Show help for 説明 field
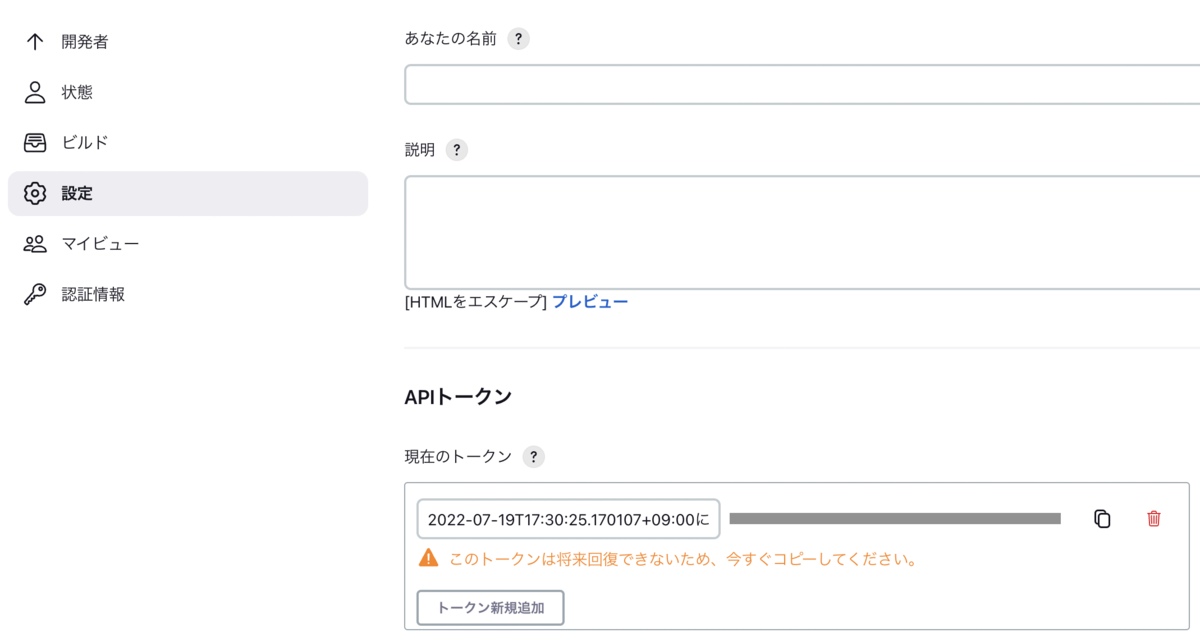Screen dimensions: 1200x642 click(x=456, y=150)
